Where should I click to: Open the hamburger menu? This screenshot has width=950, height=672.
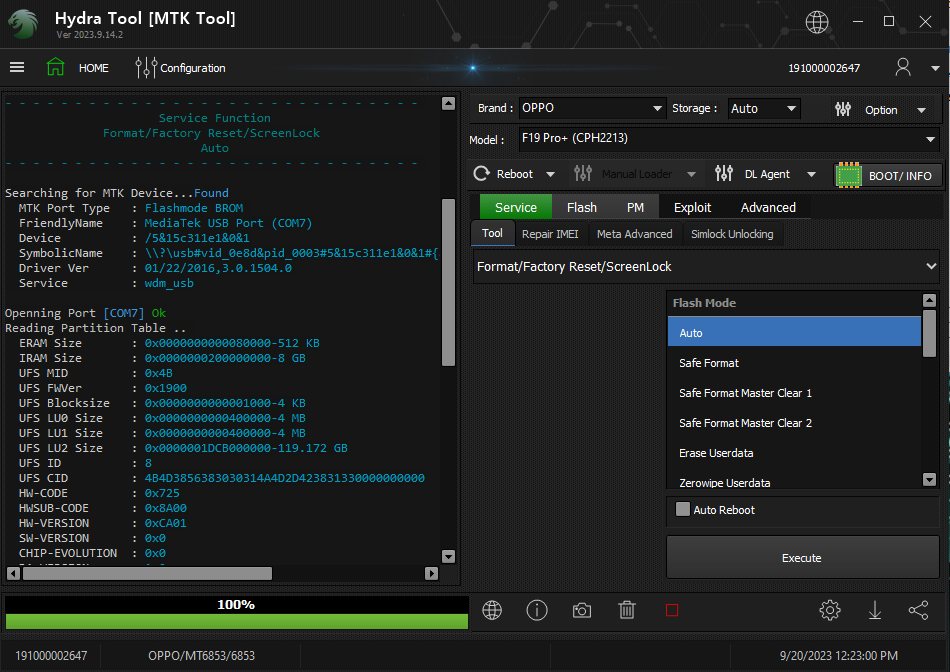pyautogui.click(x=17, y=67)
